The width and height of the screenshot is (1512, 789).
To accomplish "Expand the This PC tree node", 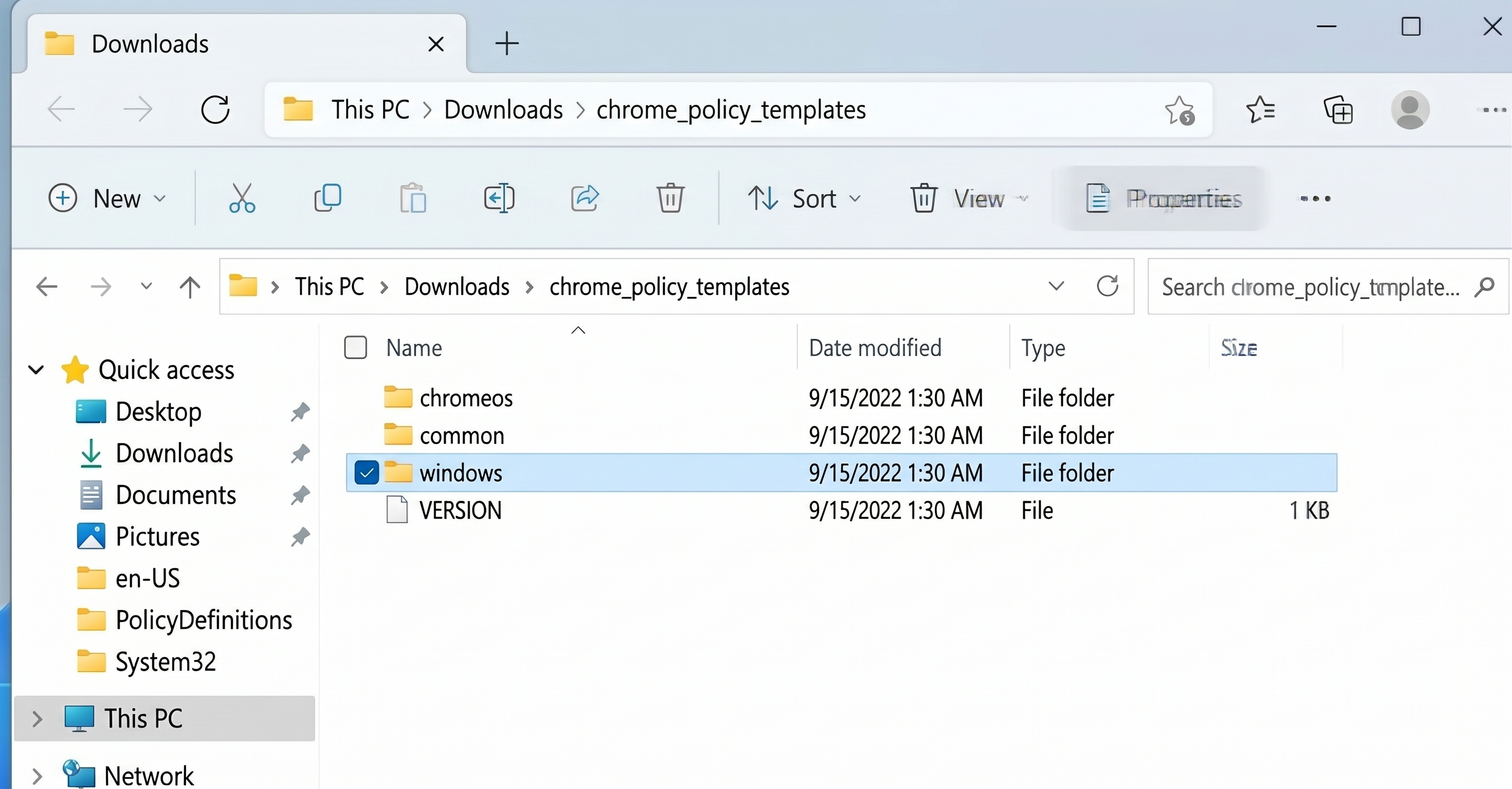I will tap(37, 719).
